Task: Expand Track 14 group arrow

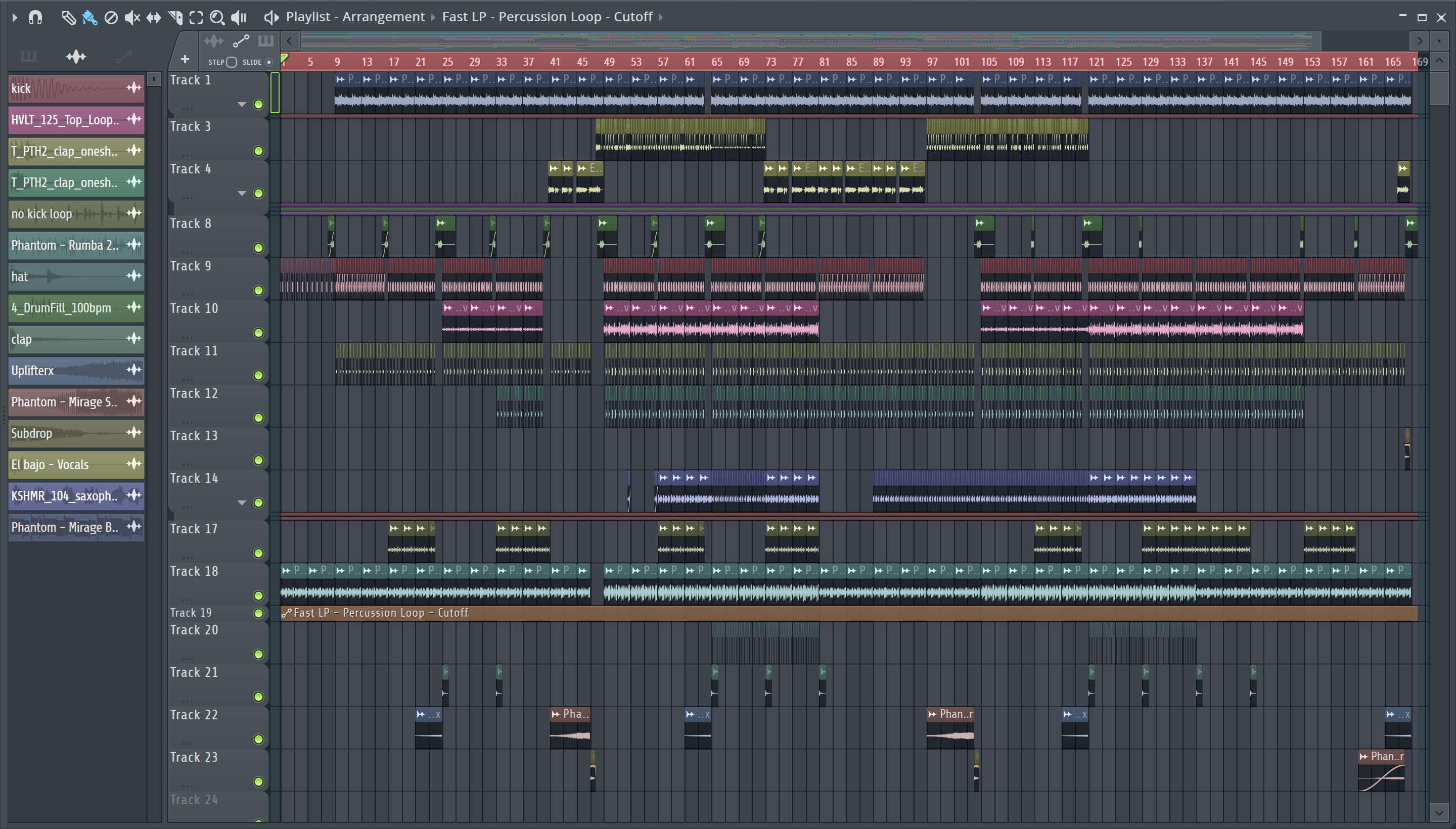Action: coord(242,502)
